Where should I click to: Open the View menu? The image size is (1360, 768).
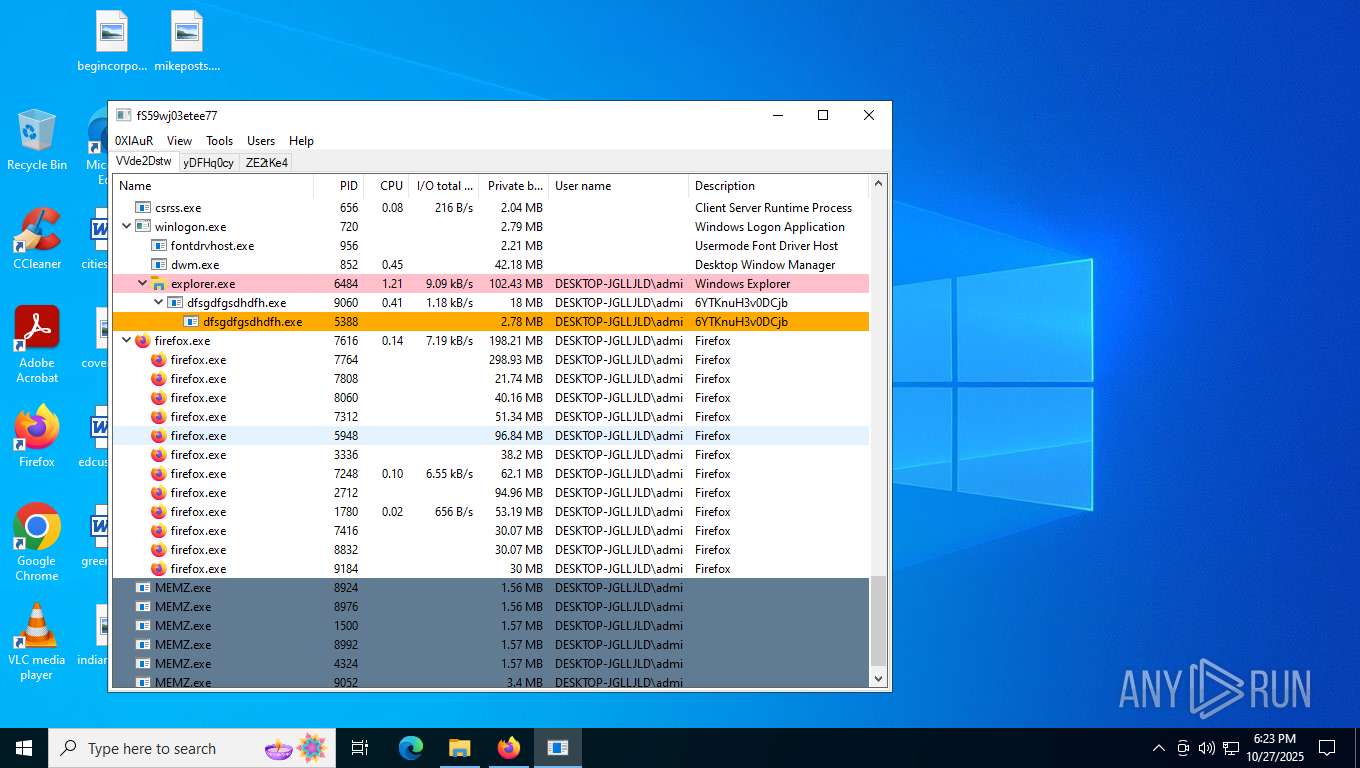tap(180, 141)
